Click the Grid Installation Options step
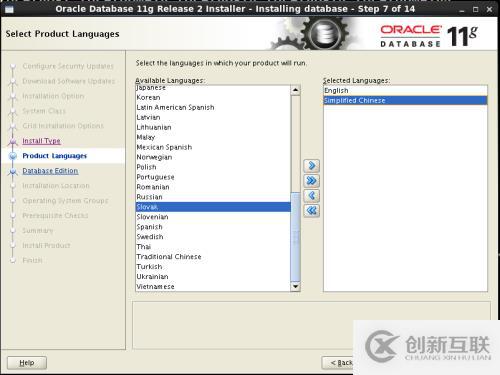 tap(63, 126)
